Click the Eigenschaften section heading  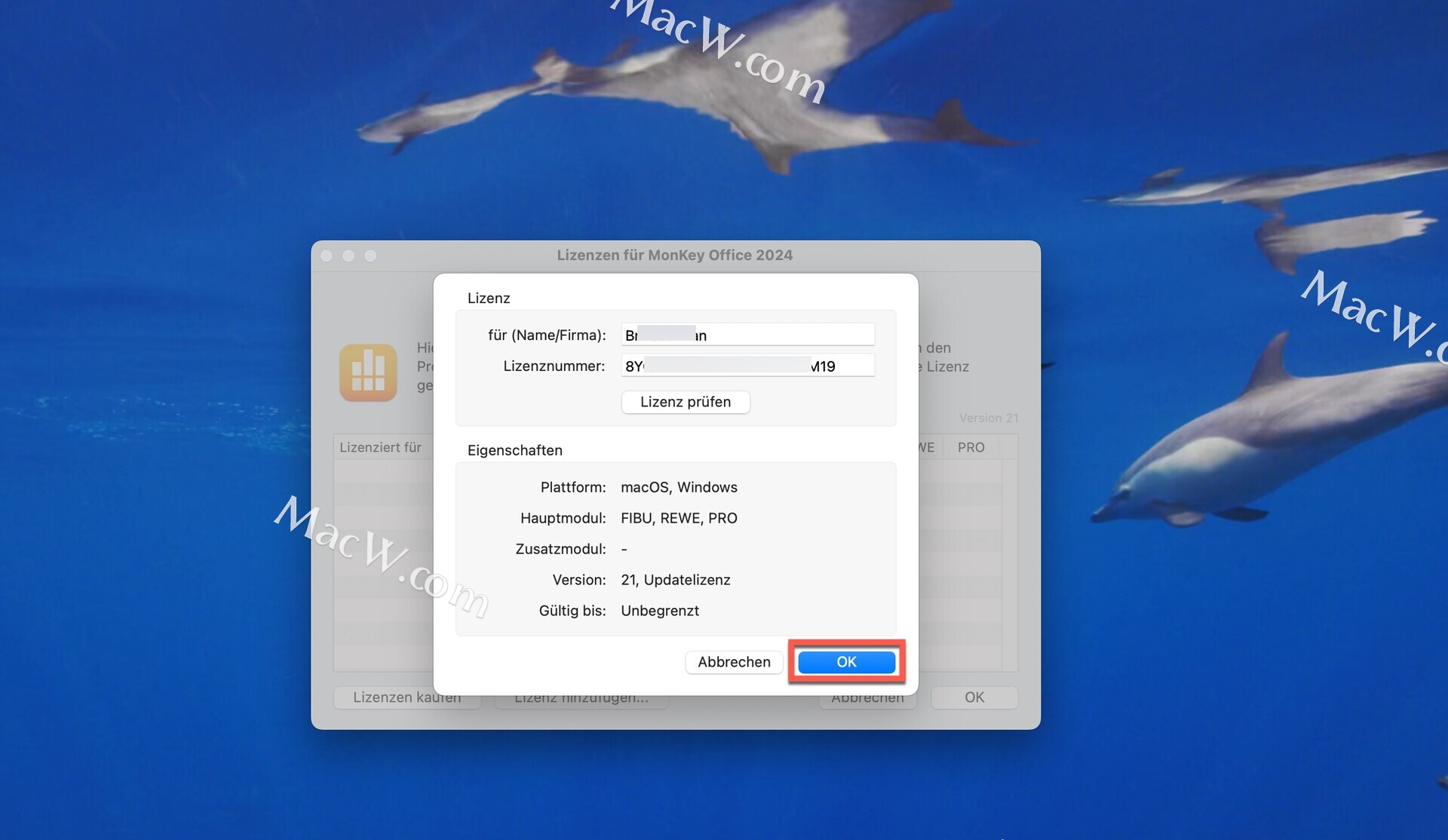click(x=515, y=450)
